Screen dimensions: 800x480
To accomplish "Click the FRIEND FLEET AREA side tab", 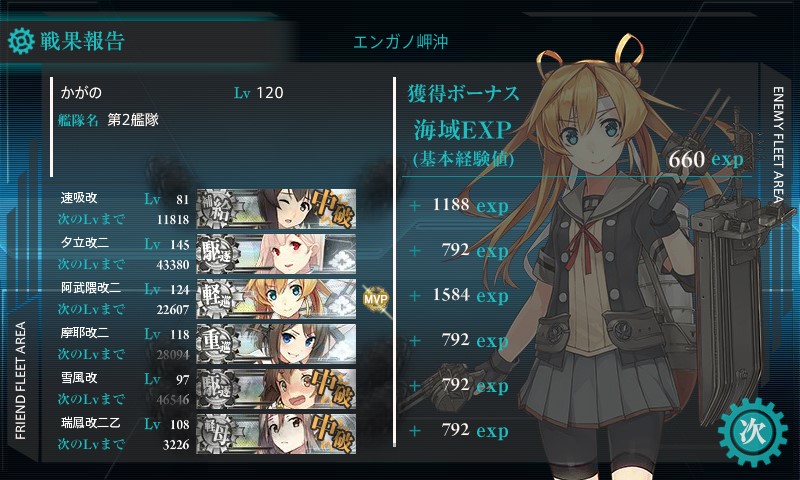I will [20, 381].
